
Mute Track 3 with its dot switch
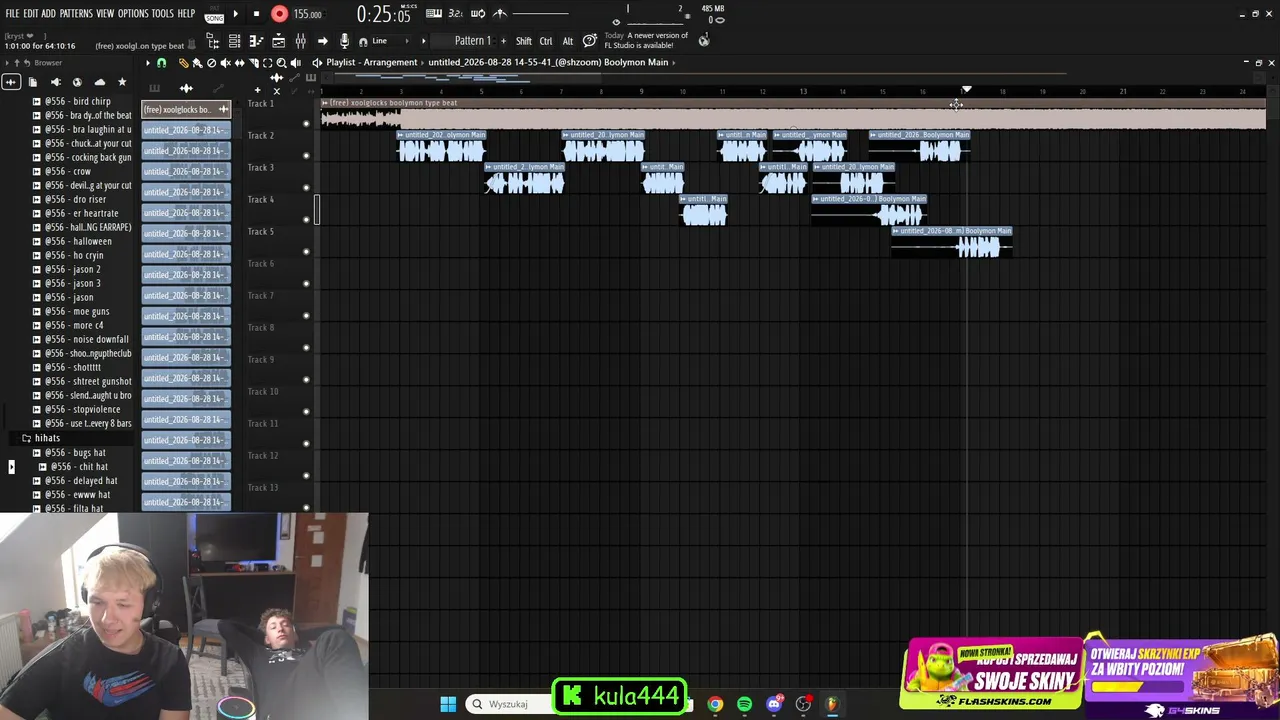click(306, 188)
